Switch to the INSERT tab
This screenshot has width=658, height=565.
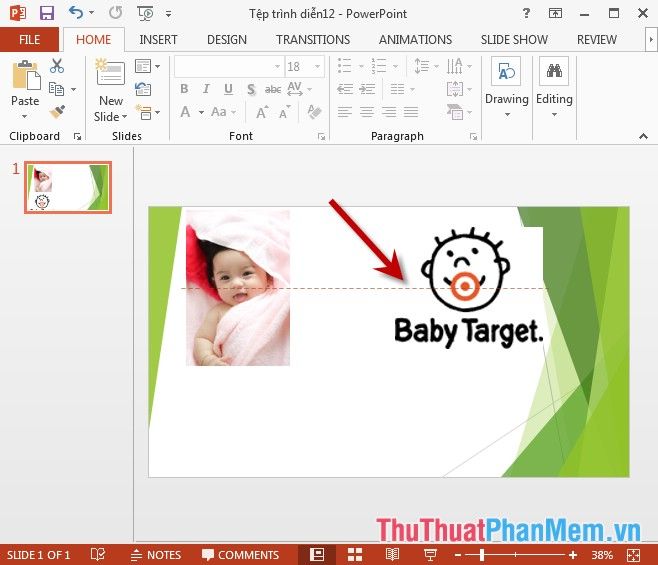point(158,39)
